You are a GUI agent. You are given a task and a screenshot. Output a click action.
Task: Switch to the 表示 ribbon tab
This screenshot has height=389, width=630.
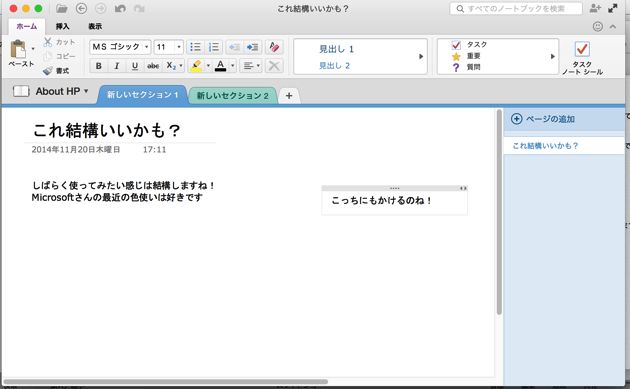[x=95, y=27]
